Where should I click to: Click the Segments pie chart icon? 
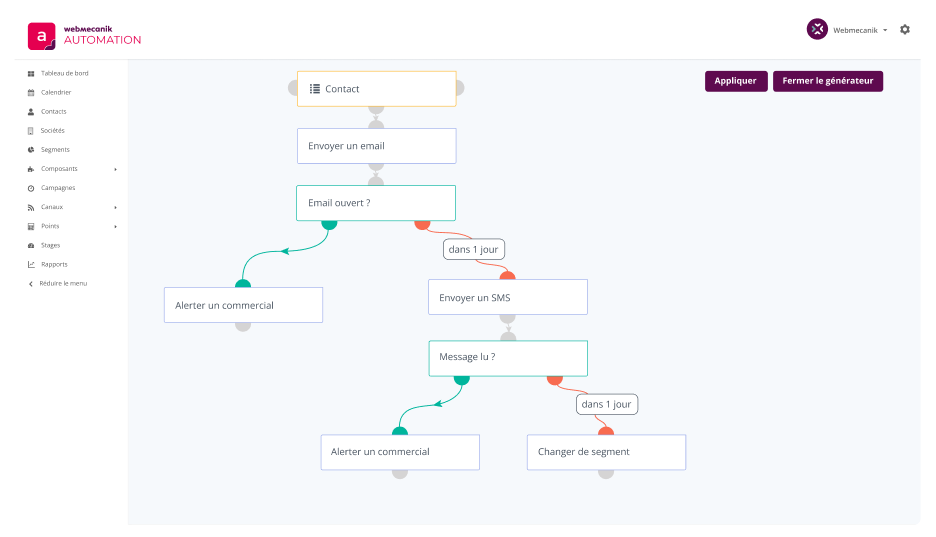[31, 150]
